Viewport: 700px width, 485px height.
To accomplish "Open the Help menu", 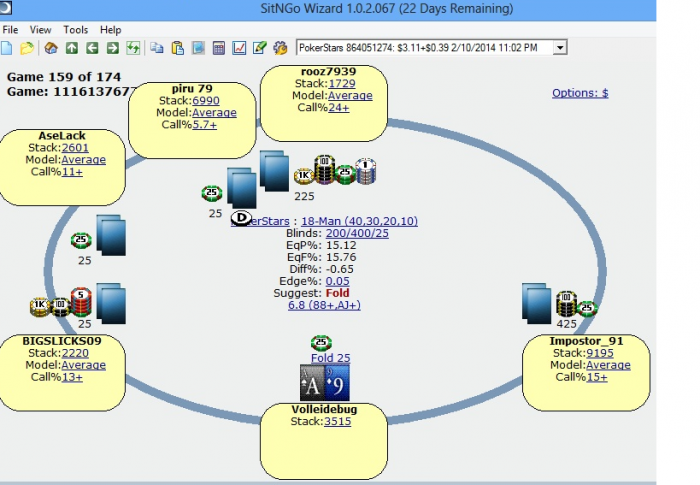I will pos(110,30).
